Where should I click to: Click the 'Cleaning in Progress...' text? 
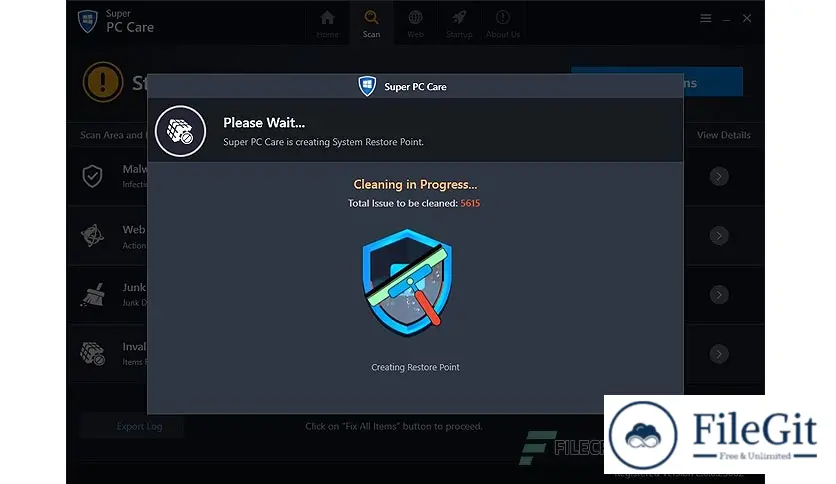coord(415,184)
